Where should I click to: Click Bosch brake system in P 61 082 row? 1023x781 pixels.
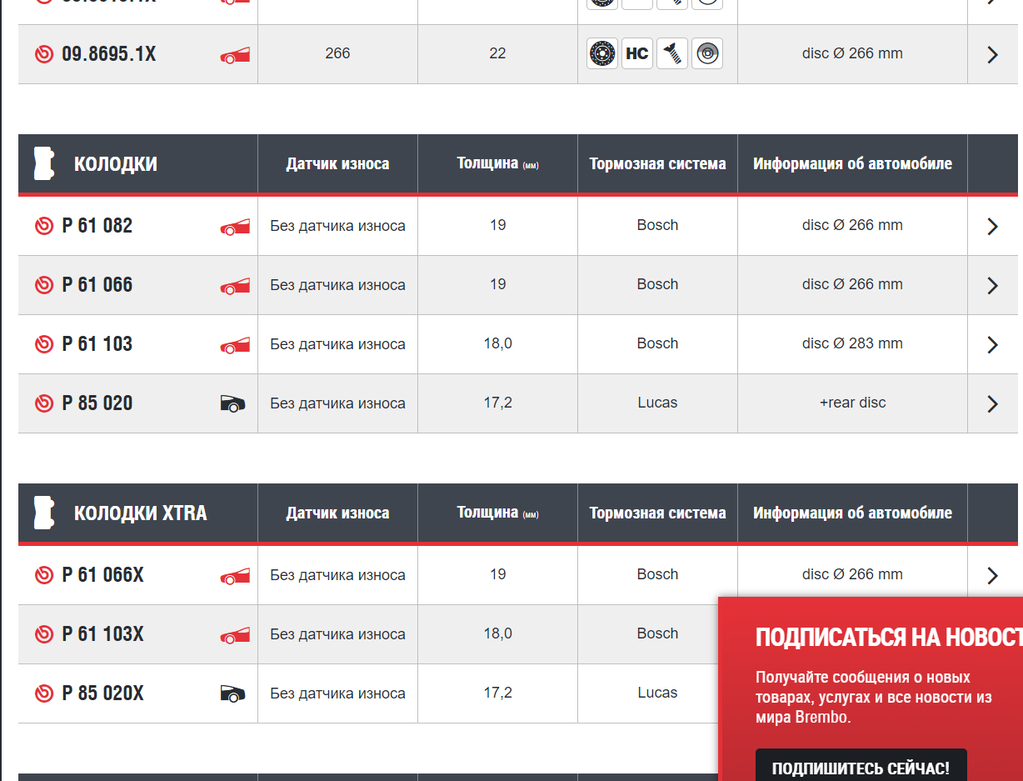coord(658,225)
